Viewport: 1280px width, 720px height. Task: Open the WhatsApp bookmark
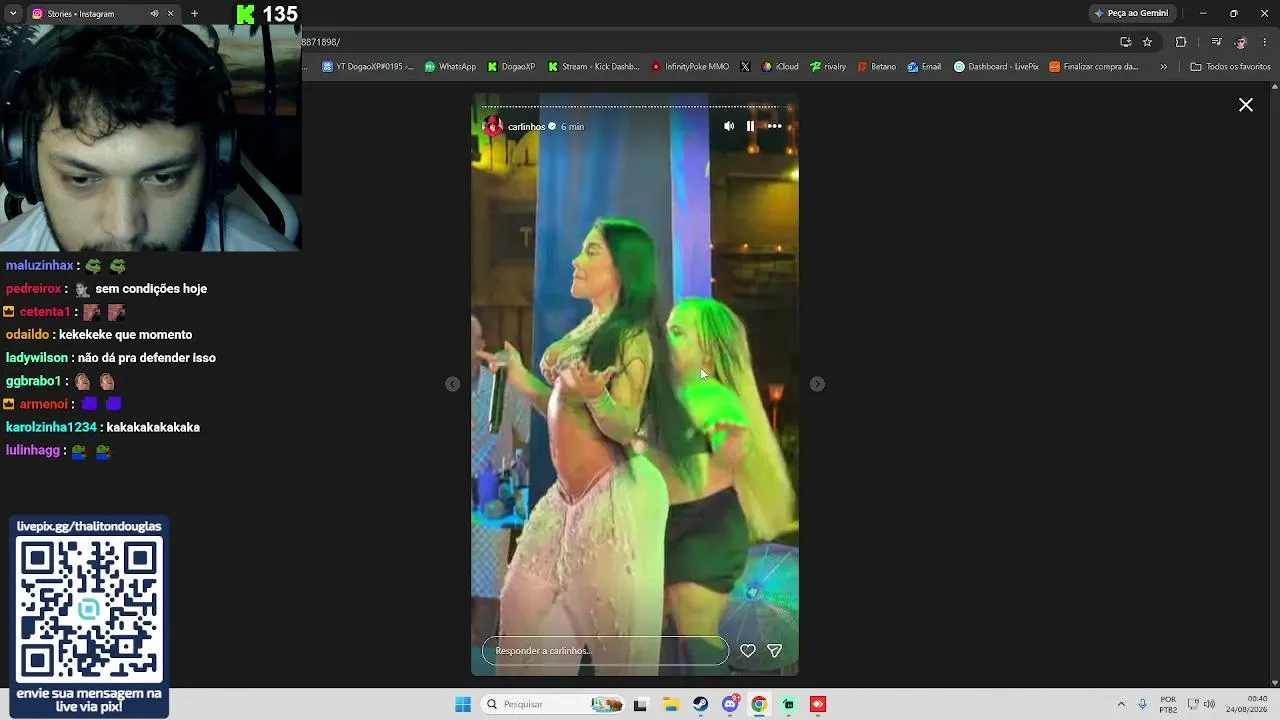click(450, 67)
